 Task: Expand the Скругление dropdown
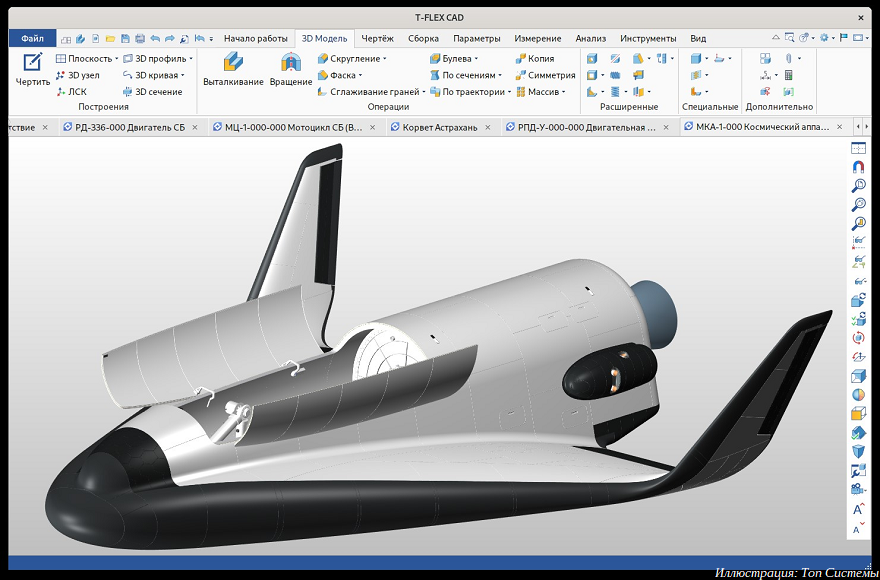(384, 59)
